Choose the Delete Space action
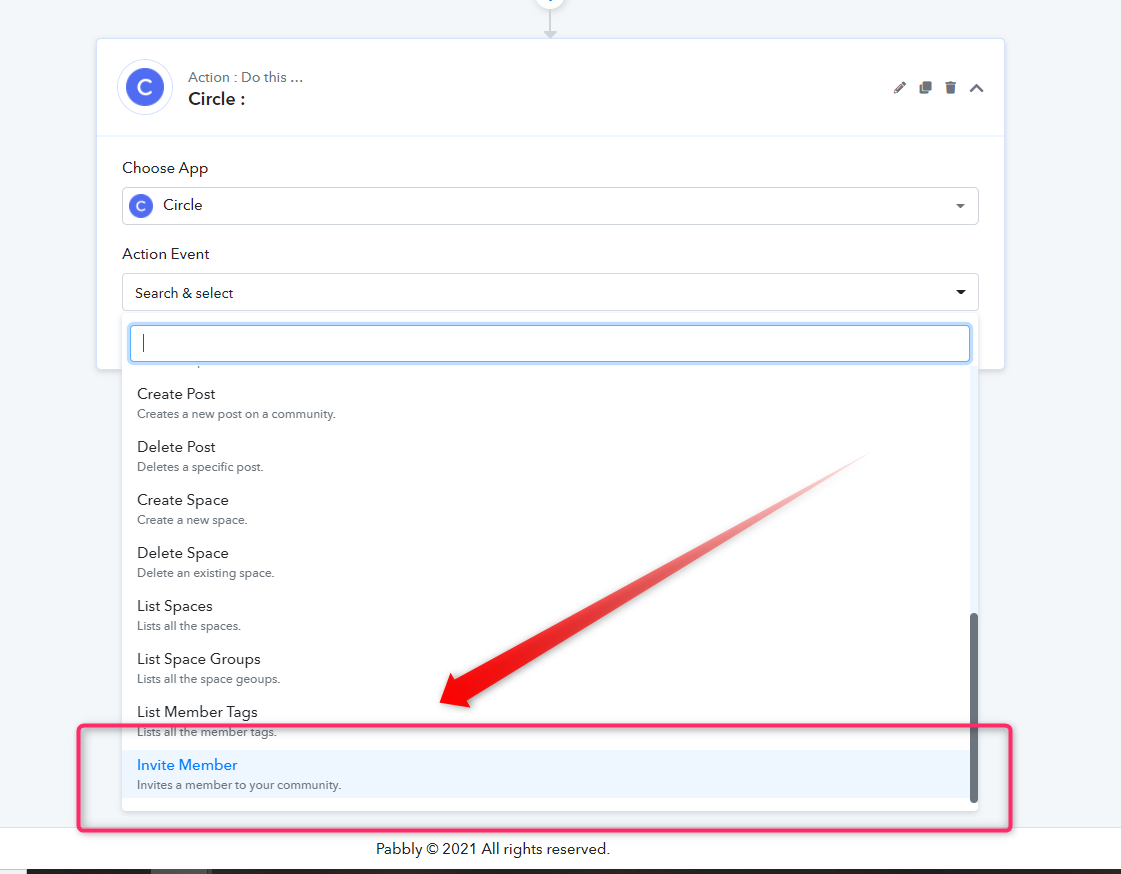The height and width of the screenshot is (874, 1121). click(x=545, y=562)
